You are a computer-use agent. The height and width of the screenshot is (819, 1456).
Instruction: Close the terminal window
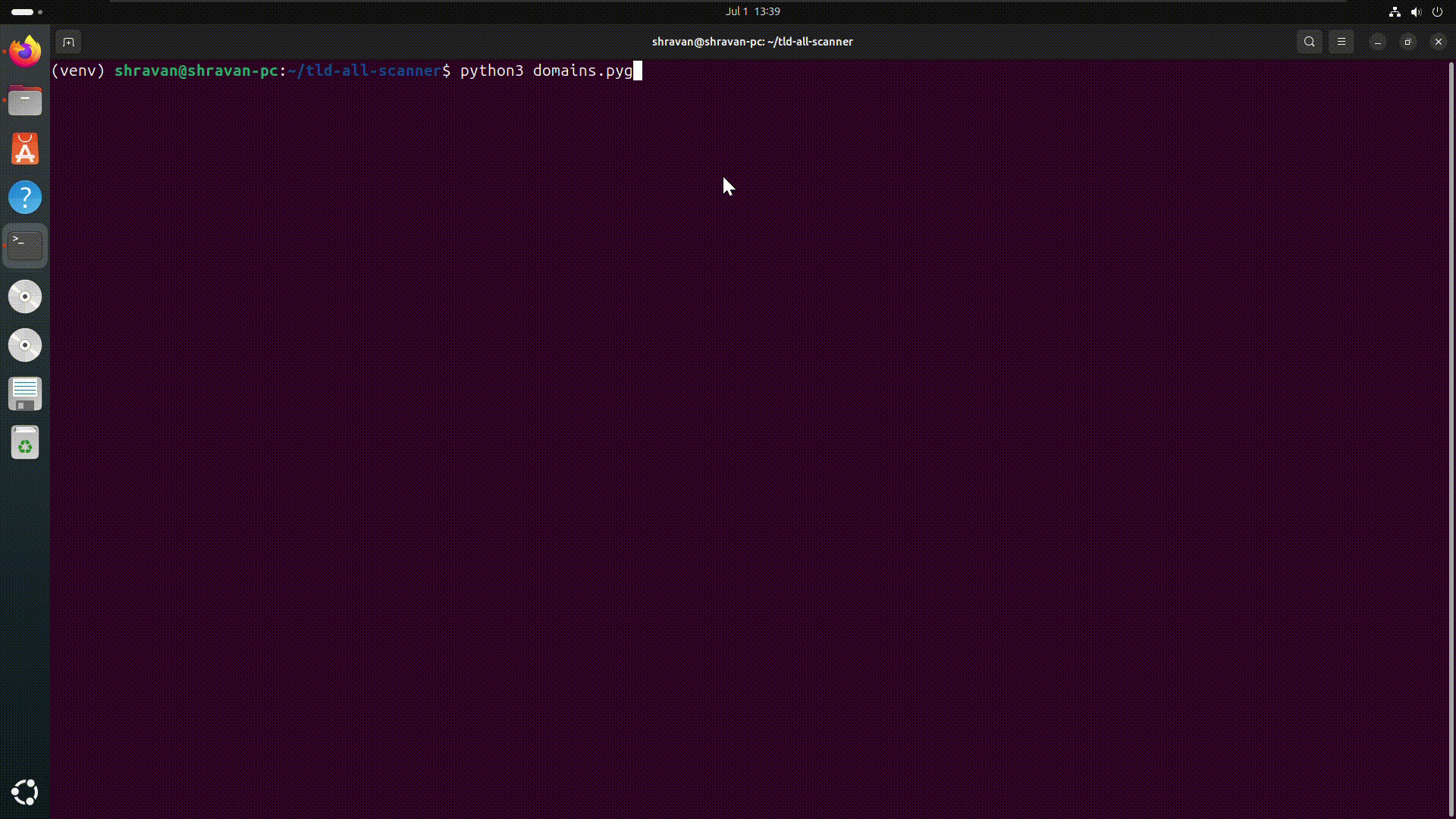point(1439,42)
